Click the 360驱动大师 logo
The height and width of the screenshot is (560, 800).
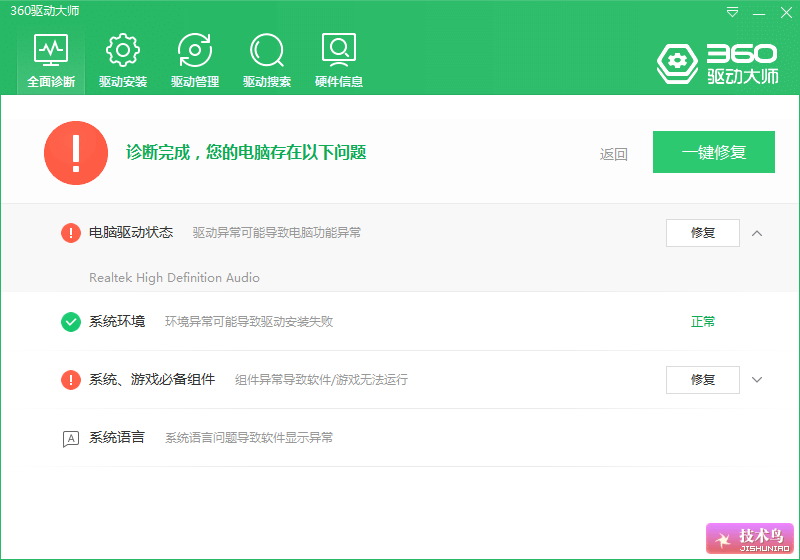717,64
